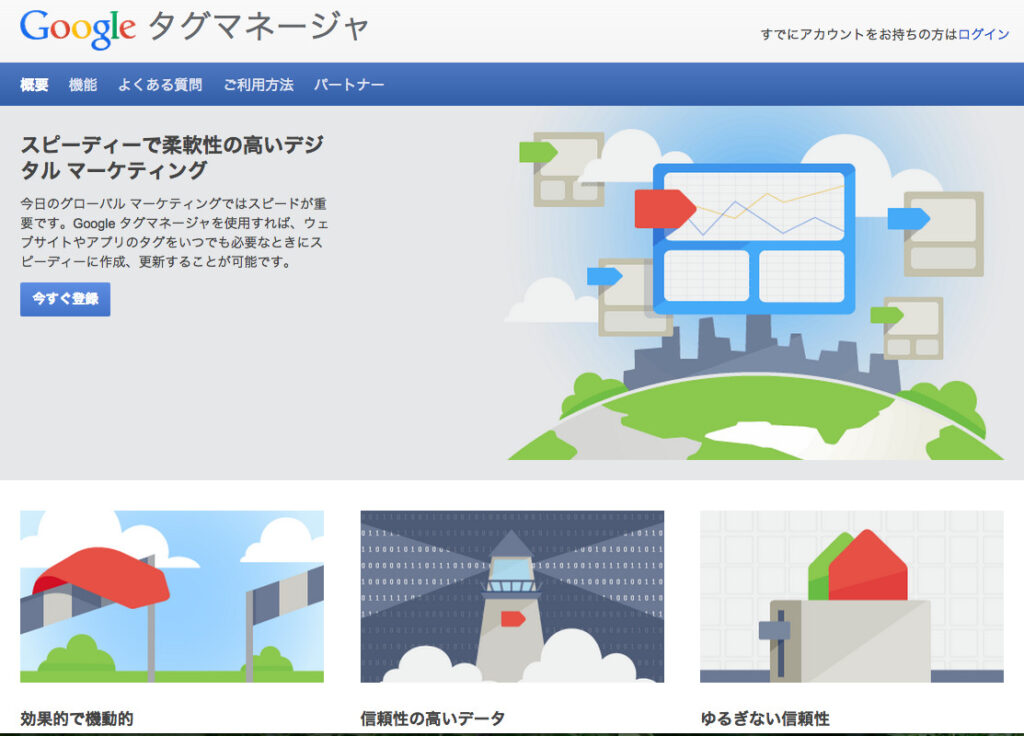Click the スピーディーで柔軟性の高い headline

172,157
